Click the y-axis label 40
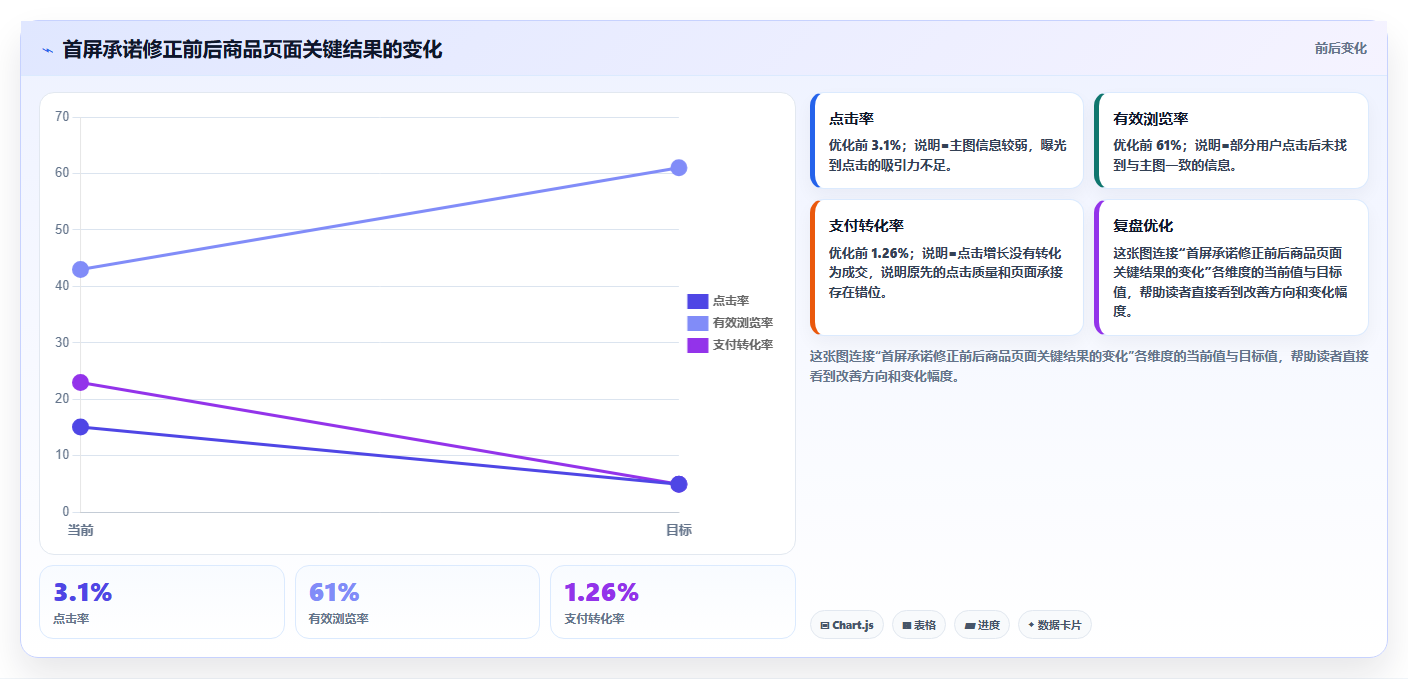The width and height of the screenshot is (1408, 679). (62, 286)
